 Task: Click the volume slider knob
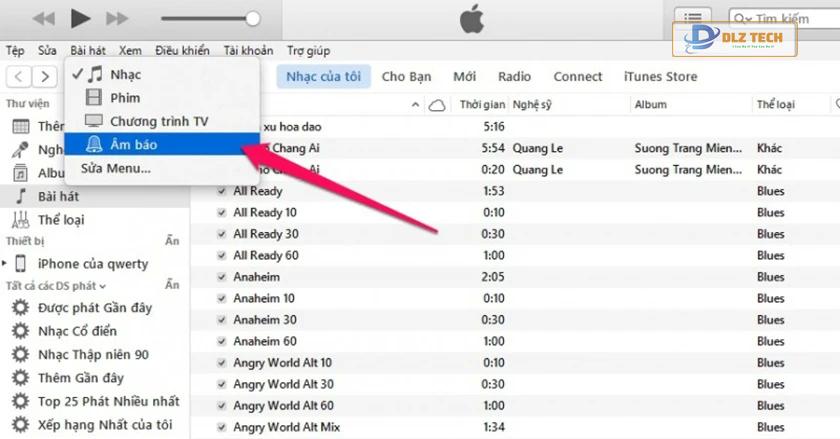(253, 19)
